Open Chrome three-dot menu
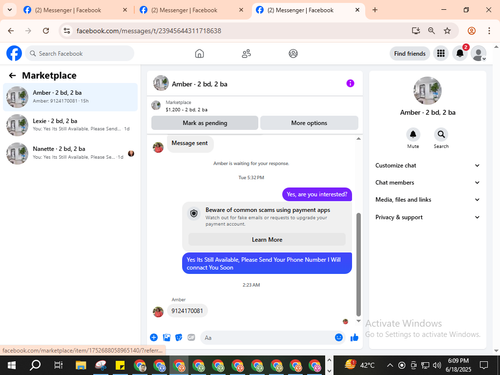This screenshot has height=375, width=500. point(489,31)
